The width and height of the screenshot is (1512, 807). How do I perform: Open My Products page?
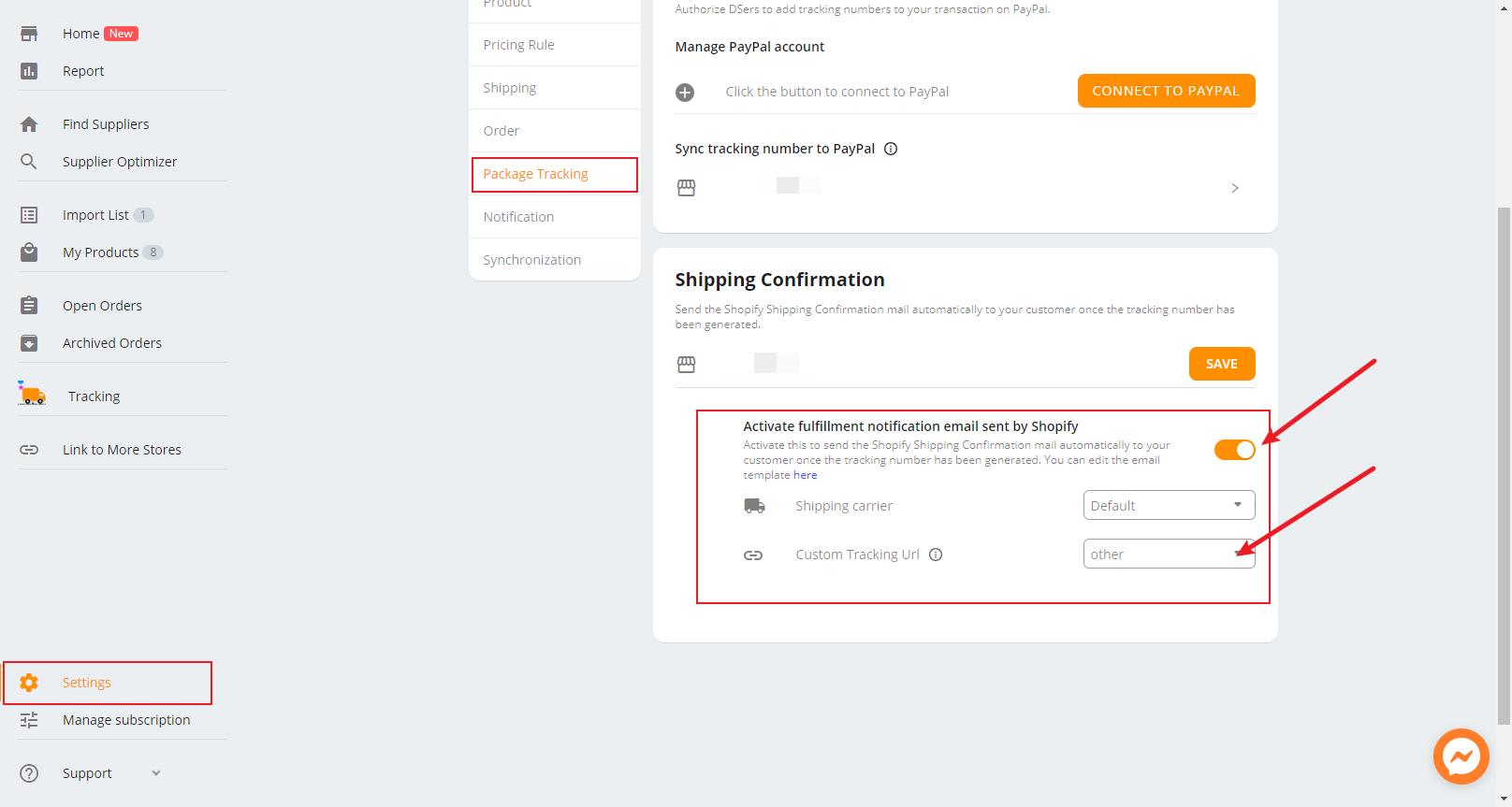(x=100, y=252)
